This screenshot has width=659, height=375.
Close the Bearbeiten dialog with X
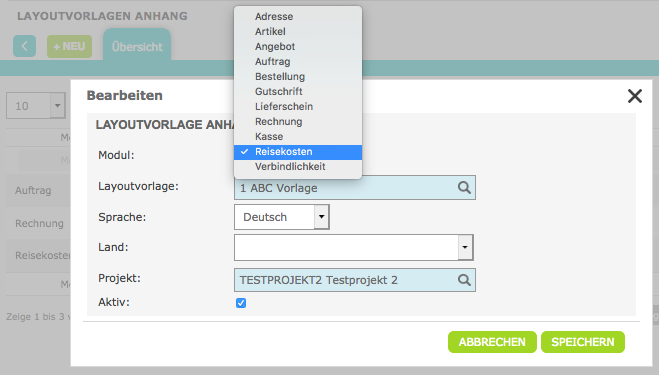[x=635, y=96]
